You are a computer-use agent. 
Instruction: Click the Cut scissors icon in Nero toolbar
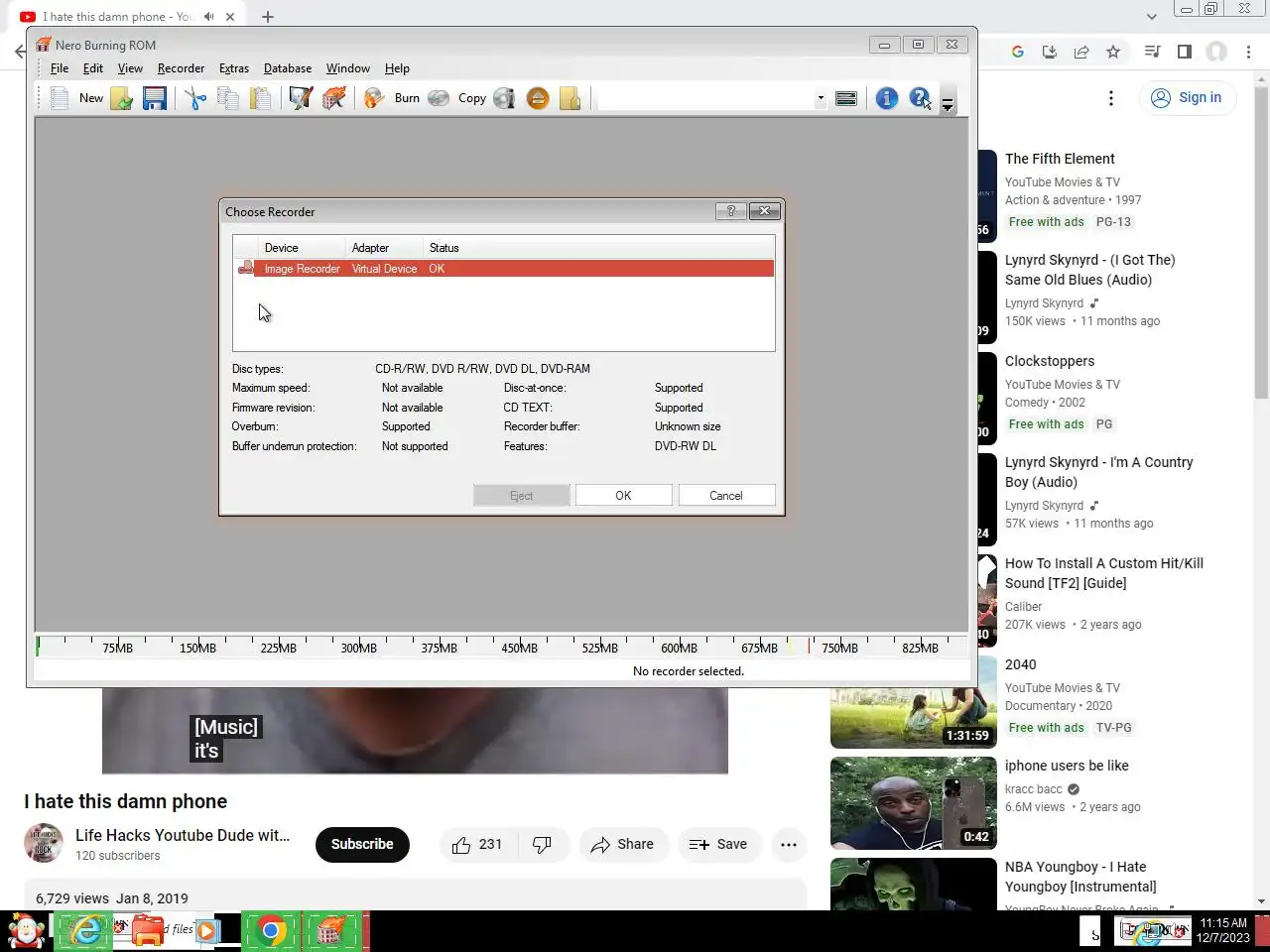tap(195, 98)
